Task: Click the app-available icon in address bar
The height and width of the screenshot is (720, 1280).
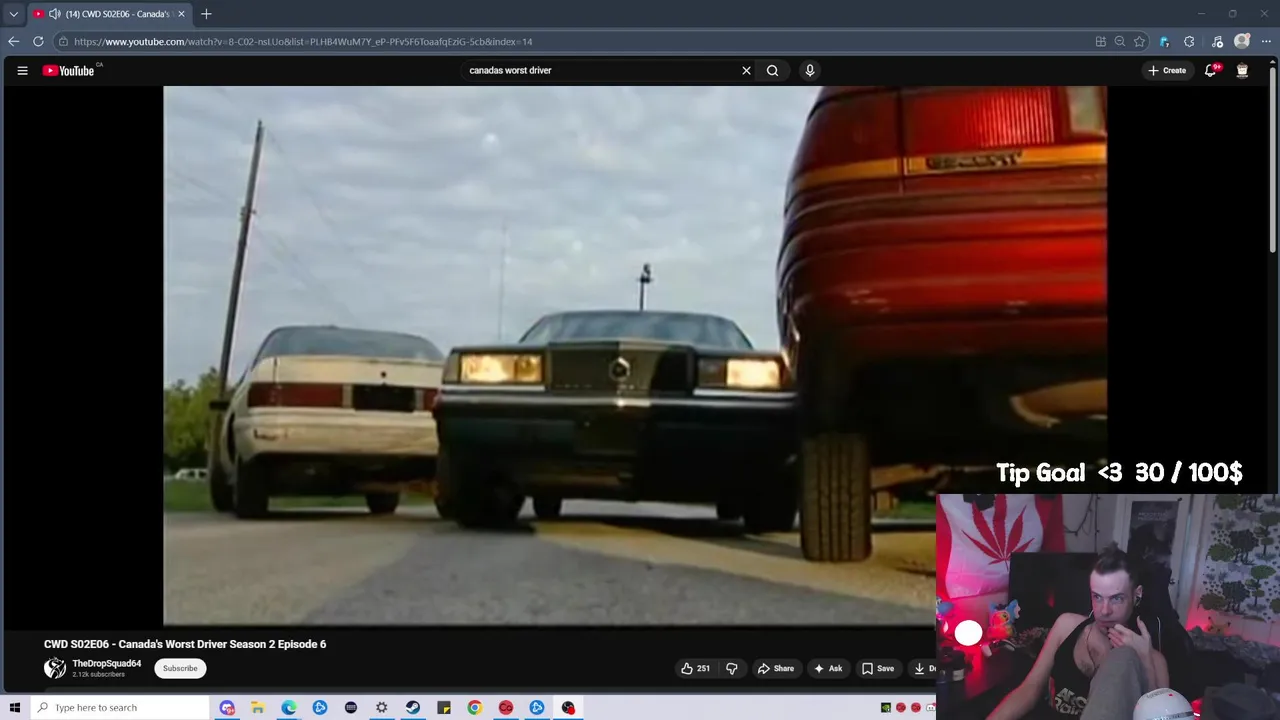Action: click(x=1101, y=42)
